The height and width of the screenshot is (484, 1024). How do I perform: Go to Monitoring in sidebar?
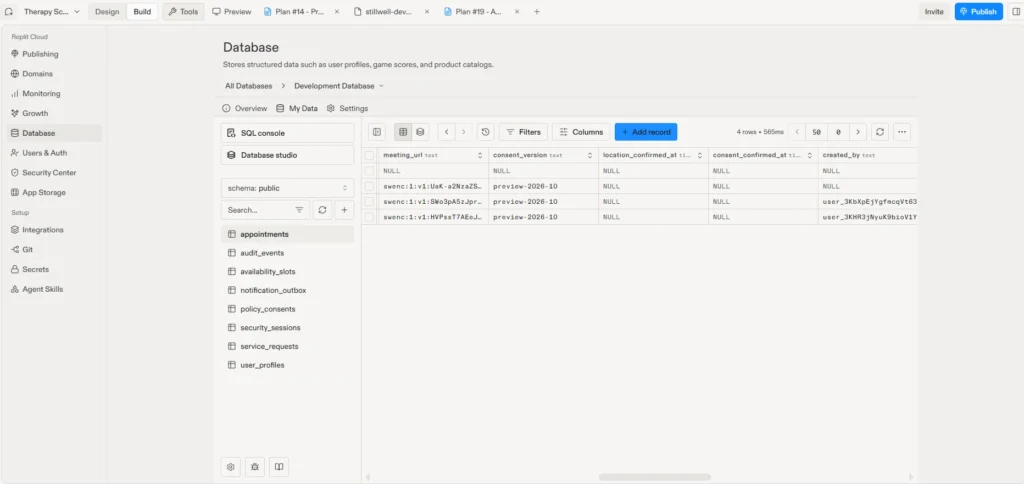tap(52, 93)
